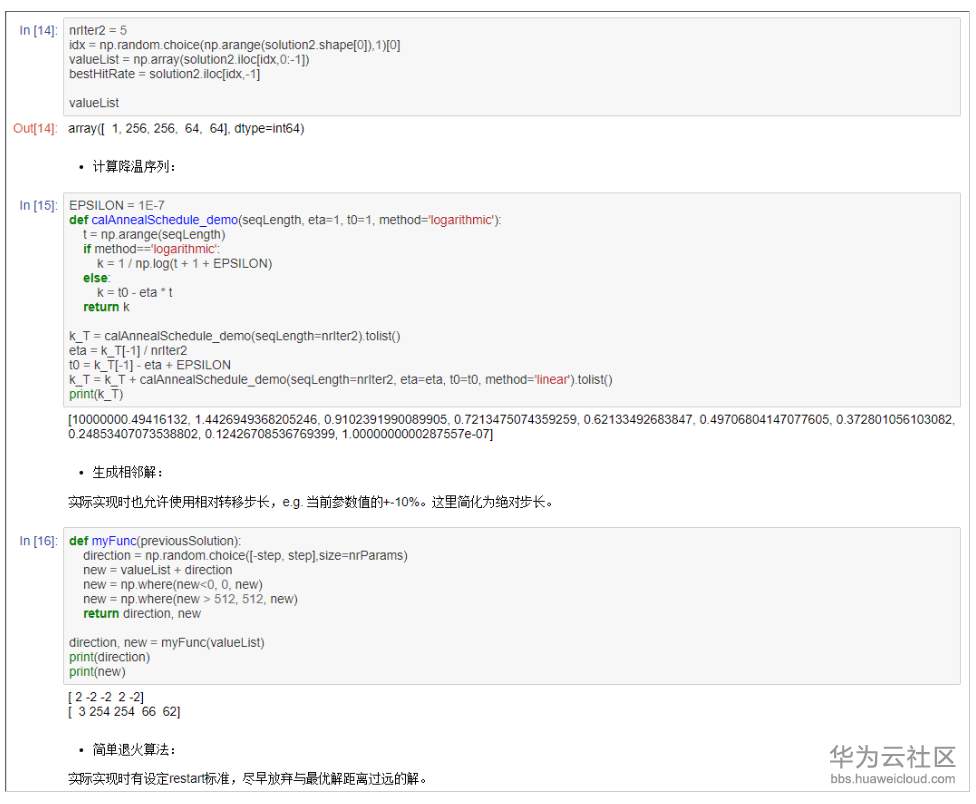The height and width of the screenshot is (804, 976).
Task: Click the paragraph mentioning +-10%
Action: (x=311, y=502)
